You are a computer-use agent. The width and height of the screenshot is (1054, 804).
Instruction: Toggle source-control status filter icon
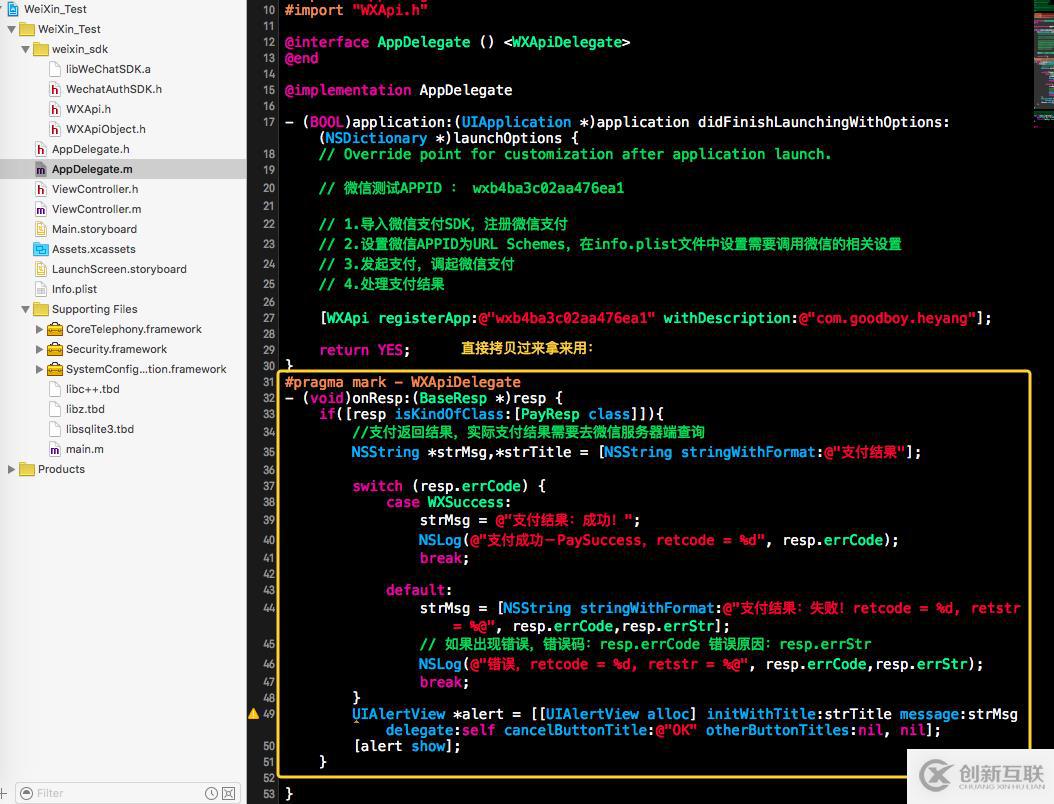(x=229, y=794)
